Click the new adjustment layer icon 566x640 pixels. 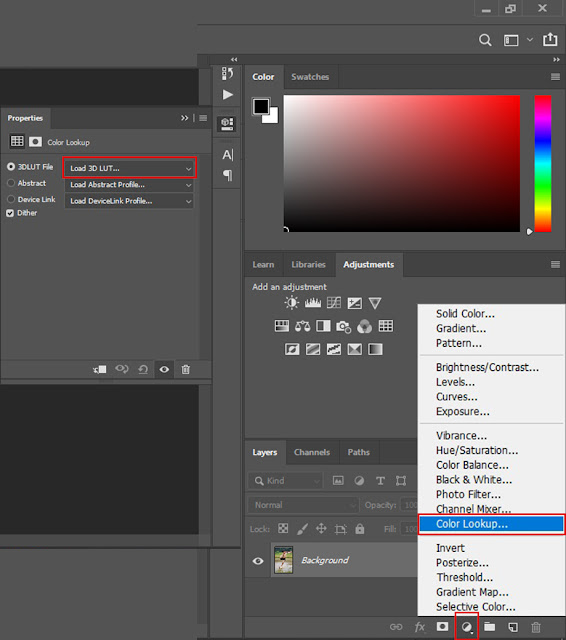pos(467,627)
